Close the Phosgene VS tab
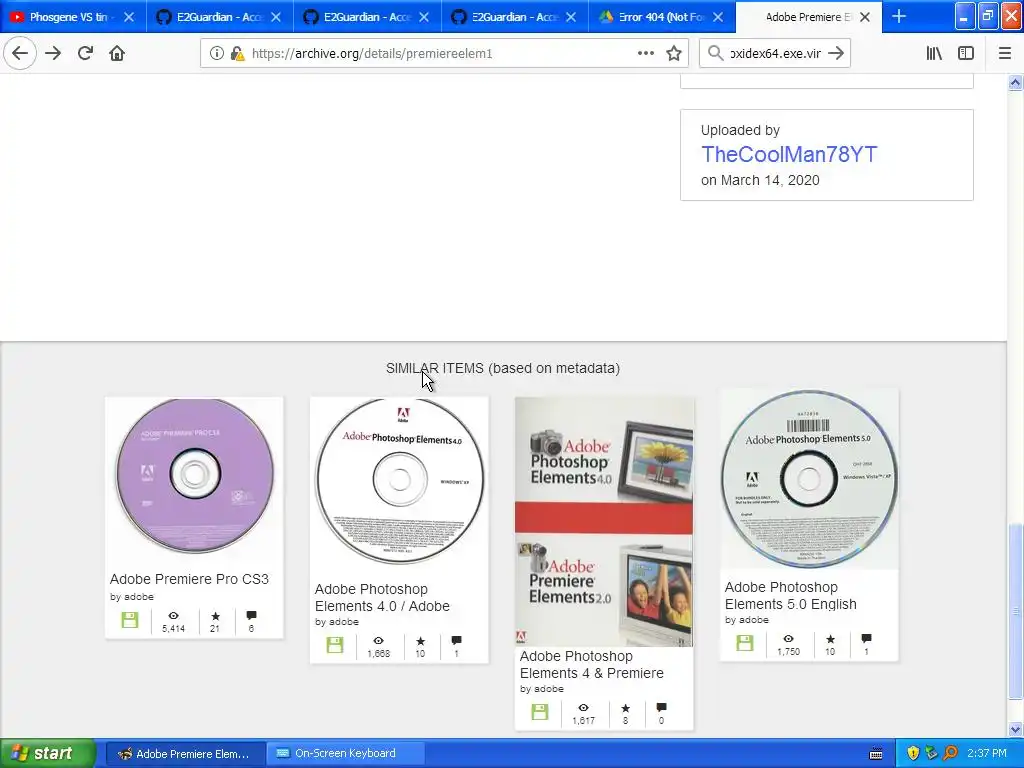Image resolution: width=1024 pixels, height=768 pixels. 129,17
